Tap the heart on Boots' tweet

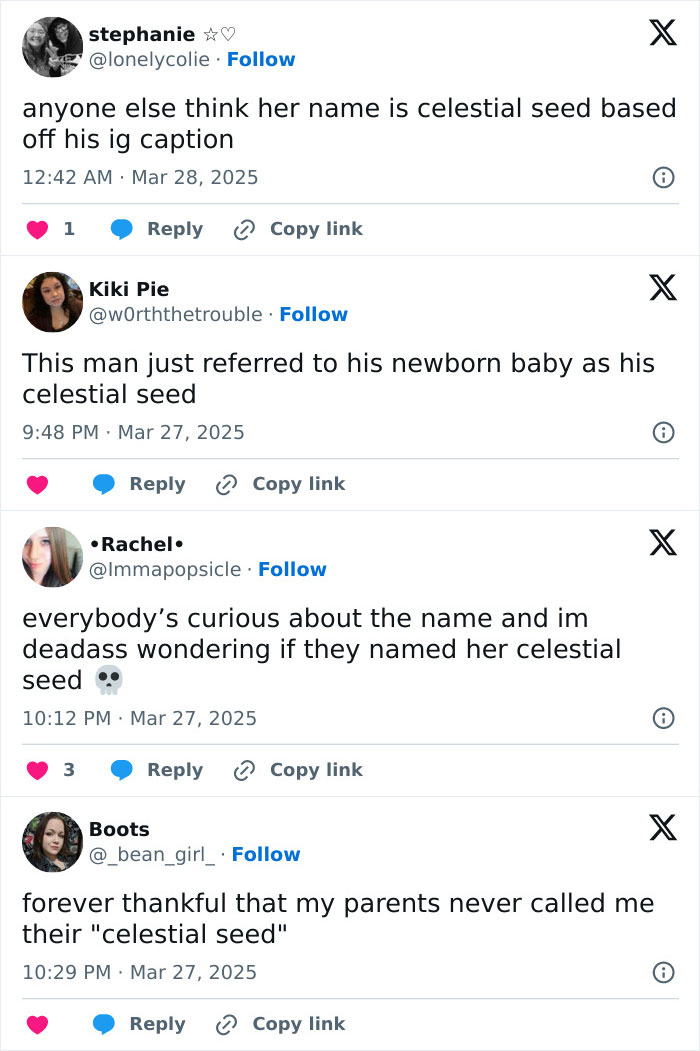pos(37,1023)
